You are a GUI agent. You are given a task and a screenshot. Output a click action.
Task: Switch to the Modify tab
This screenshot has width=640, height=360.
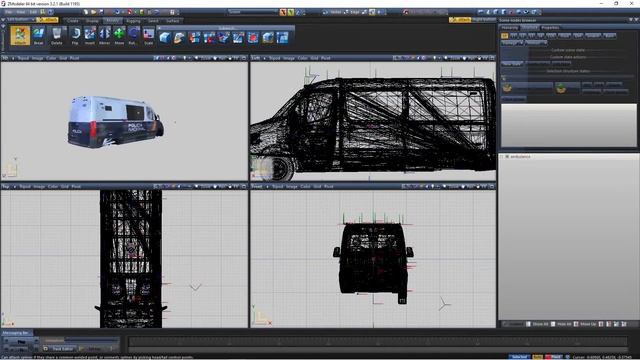(112, 20)
